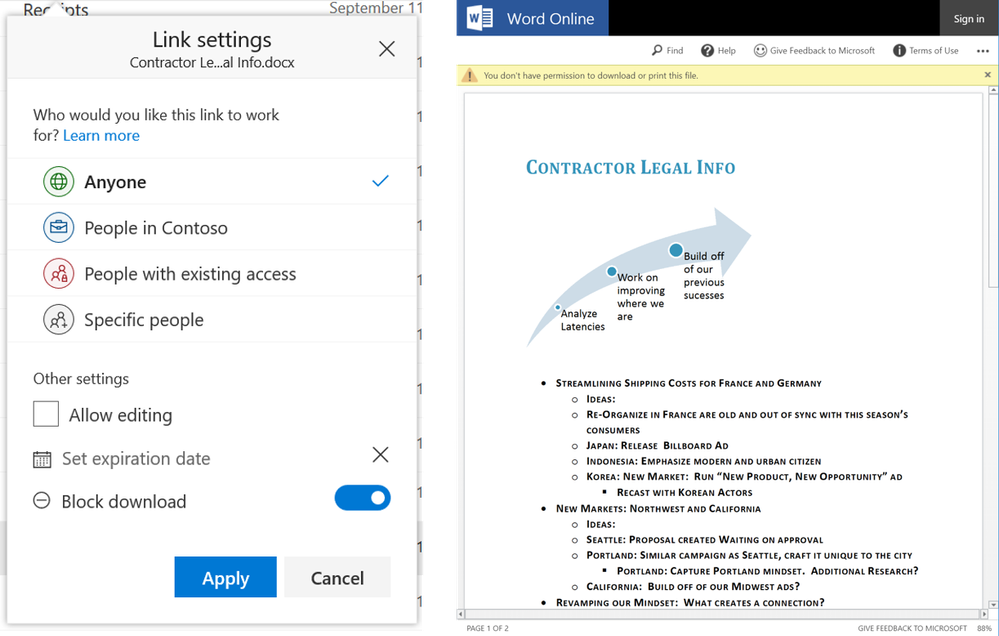The width and height of the screenshot is (999, 636).
Task: Click the smiley Give Feedback icon
Action: coord(760,50)
